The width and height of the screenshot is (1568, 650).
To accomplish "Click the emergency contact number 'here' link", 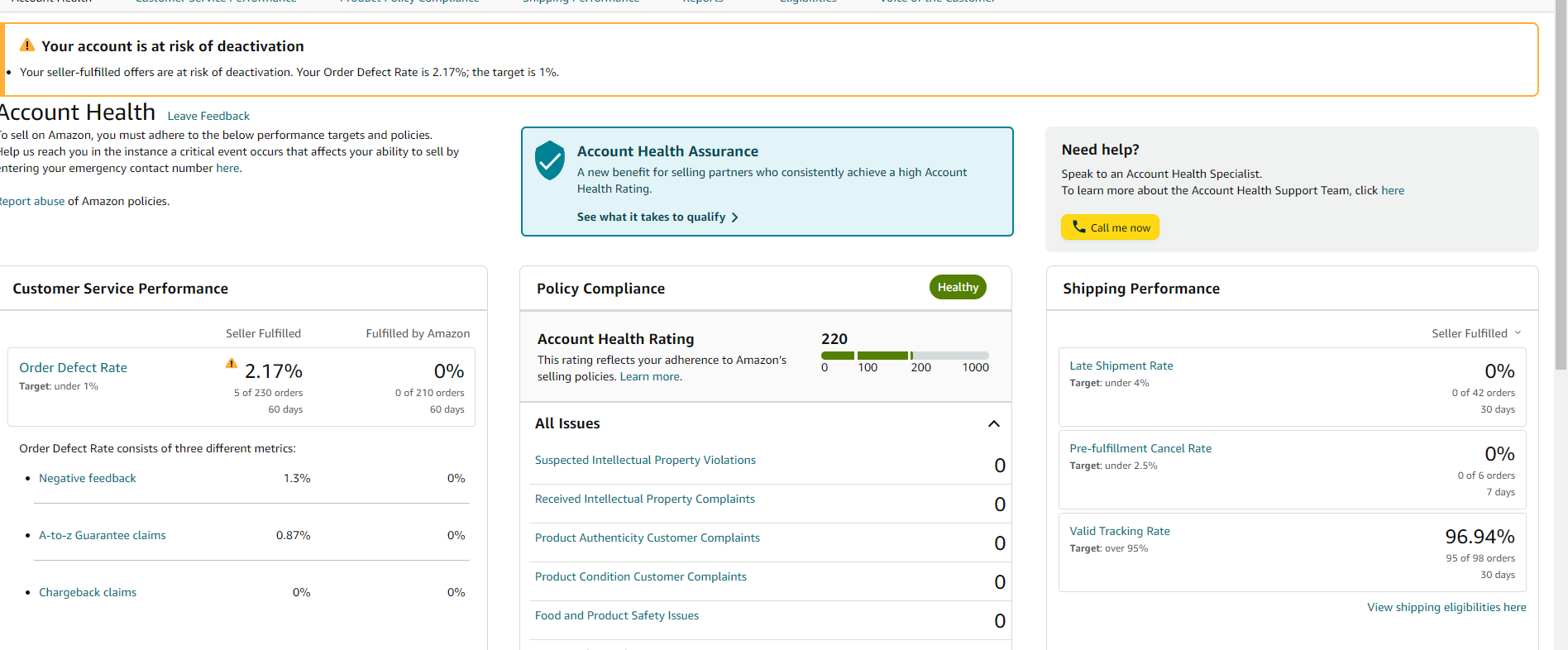I will tap(227, 168).
